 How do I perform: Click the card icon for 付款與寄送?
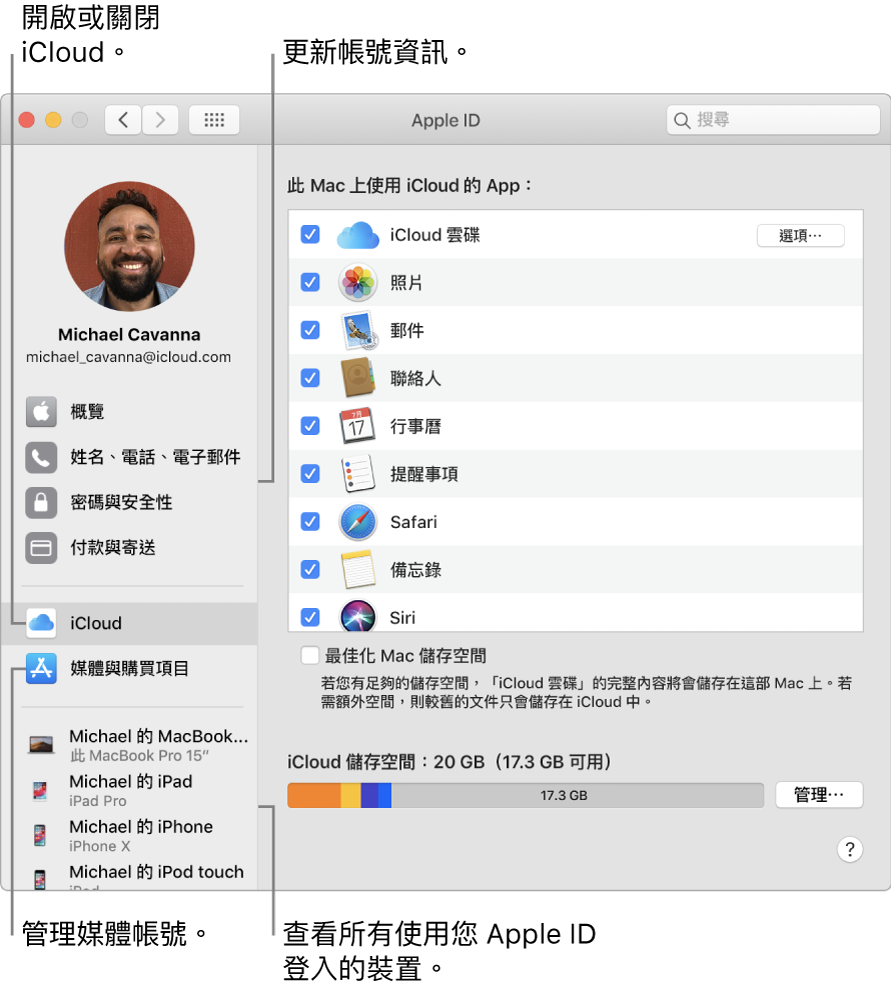41,548
